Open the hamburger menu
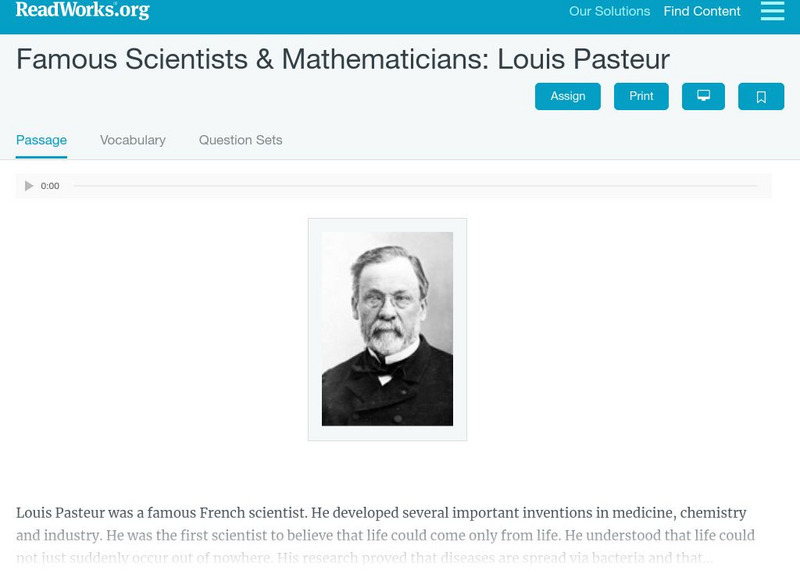 [x=772, y=11]
